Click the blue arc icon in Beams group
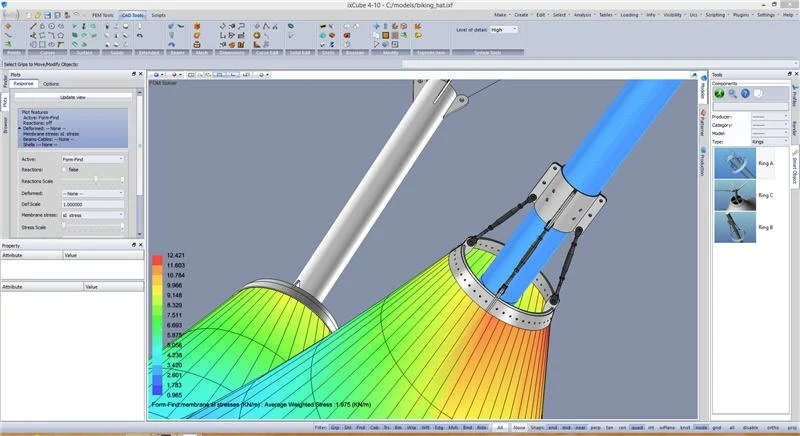 pyautogui.click(x=171, y=44)
